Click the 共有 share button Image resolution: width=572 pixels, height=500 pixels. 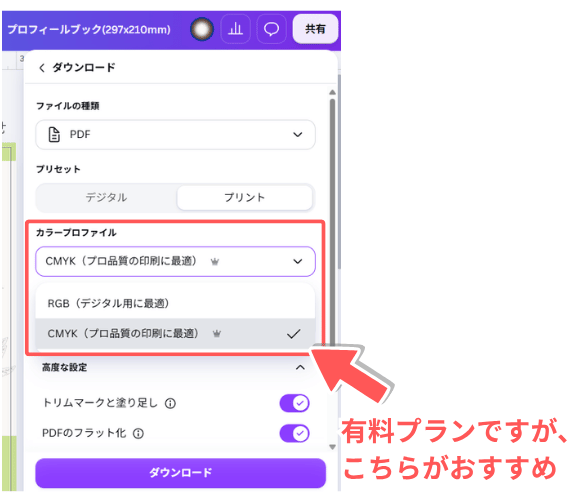click(x=315, y=29)
